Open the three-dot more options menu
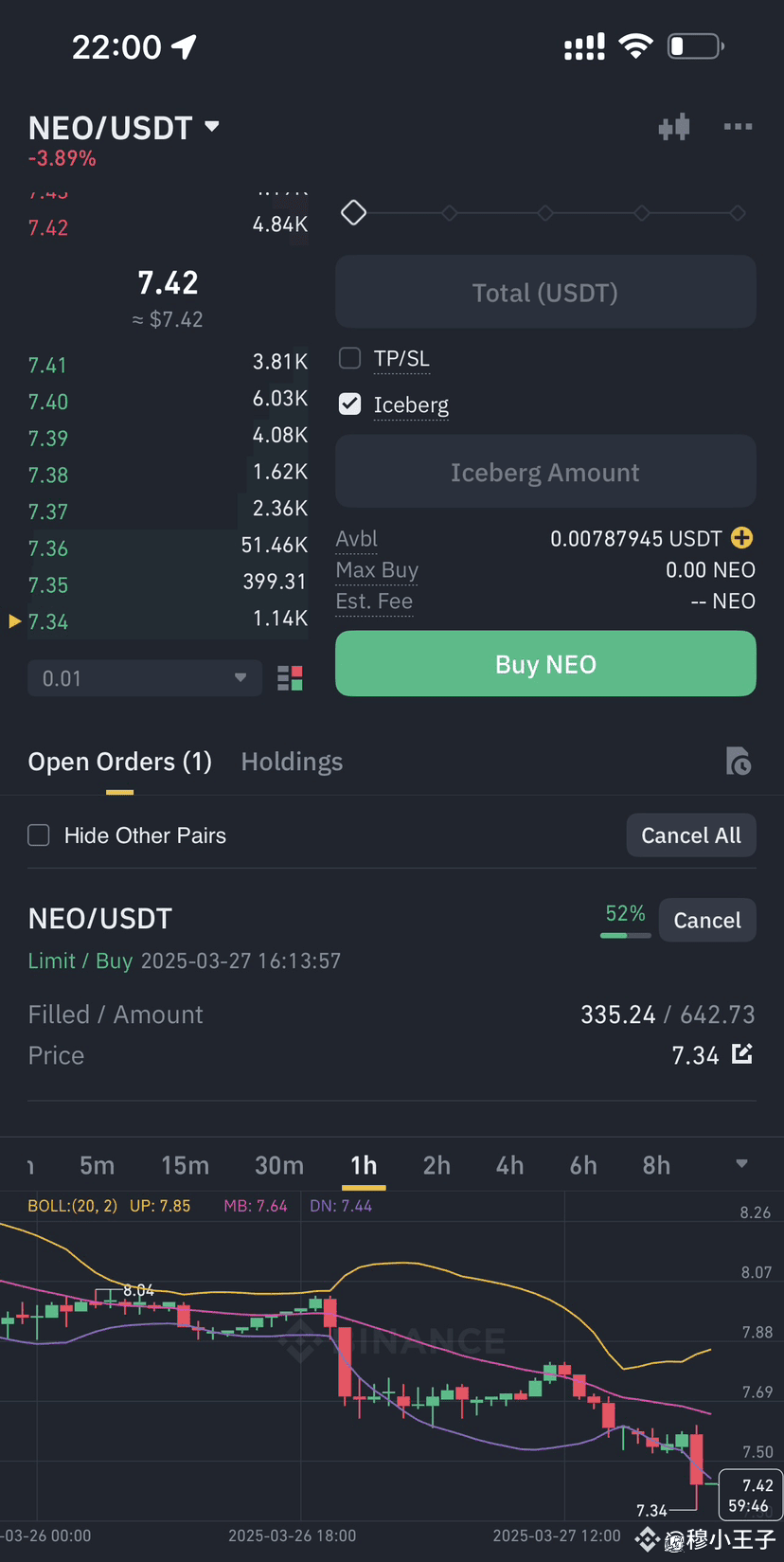Screen dimensions: 784x1562 738,126
